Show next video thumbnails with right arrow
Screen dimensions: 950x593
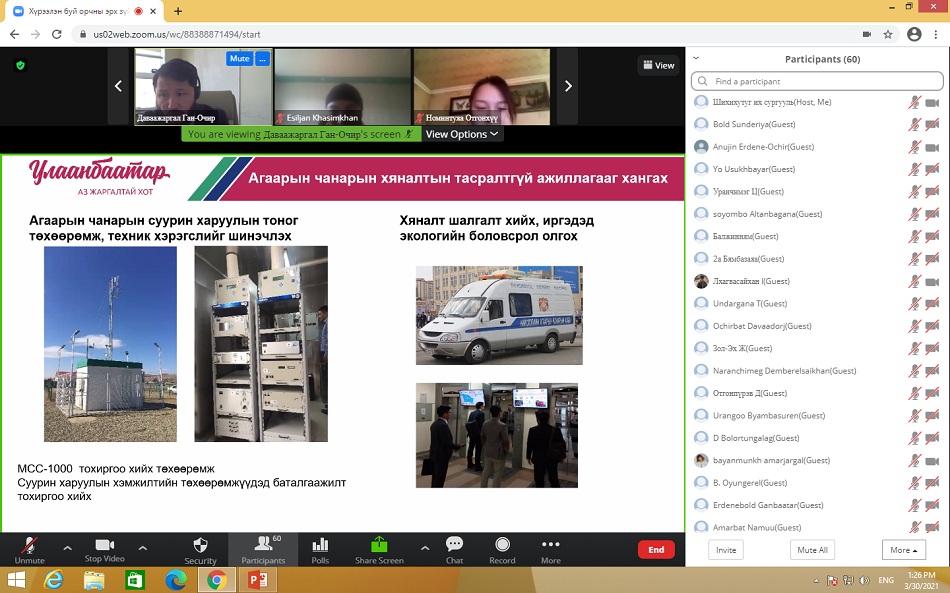coord(568,86)
